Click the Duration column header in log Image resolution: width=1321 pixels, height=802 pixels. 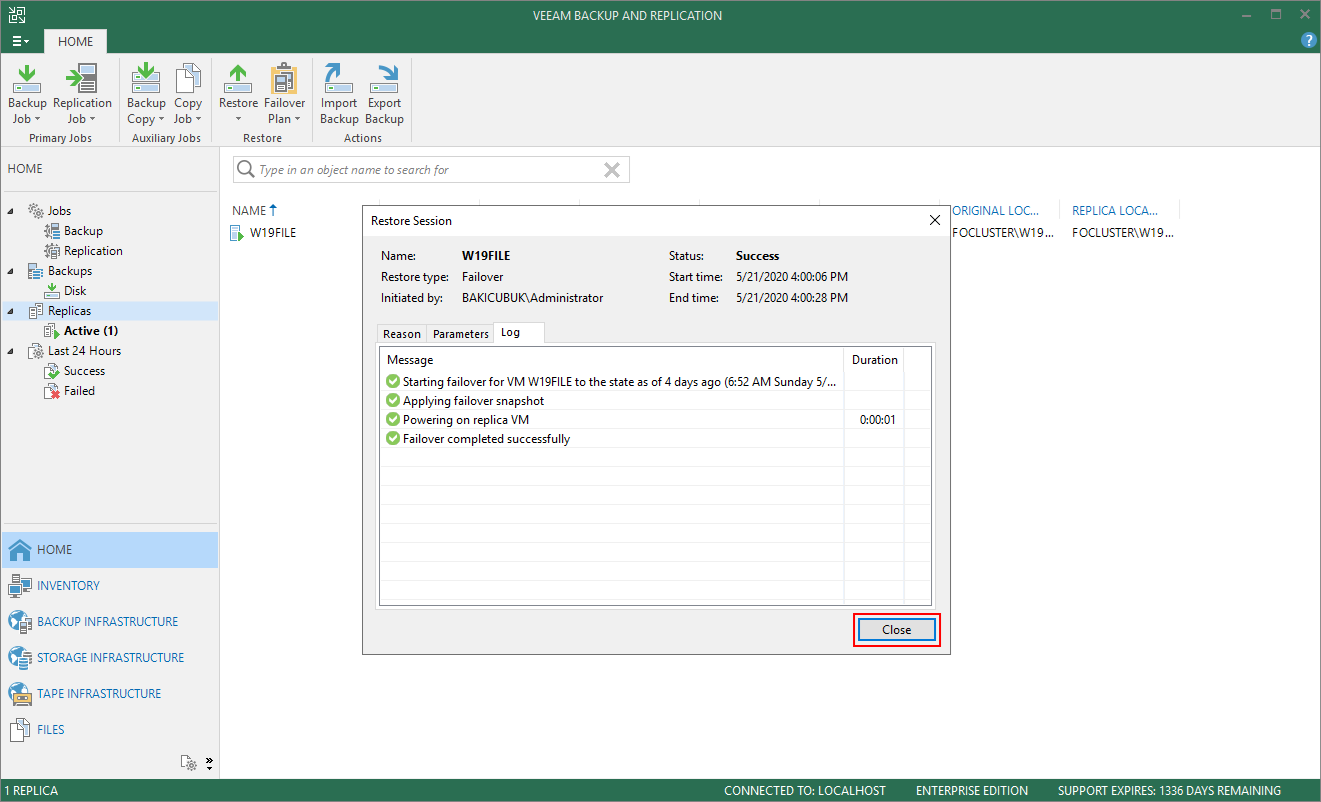(875, 360)
